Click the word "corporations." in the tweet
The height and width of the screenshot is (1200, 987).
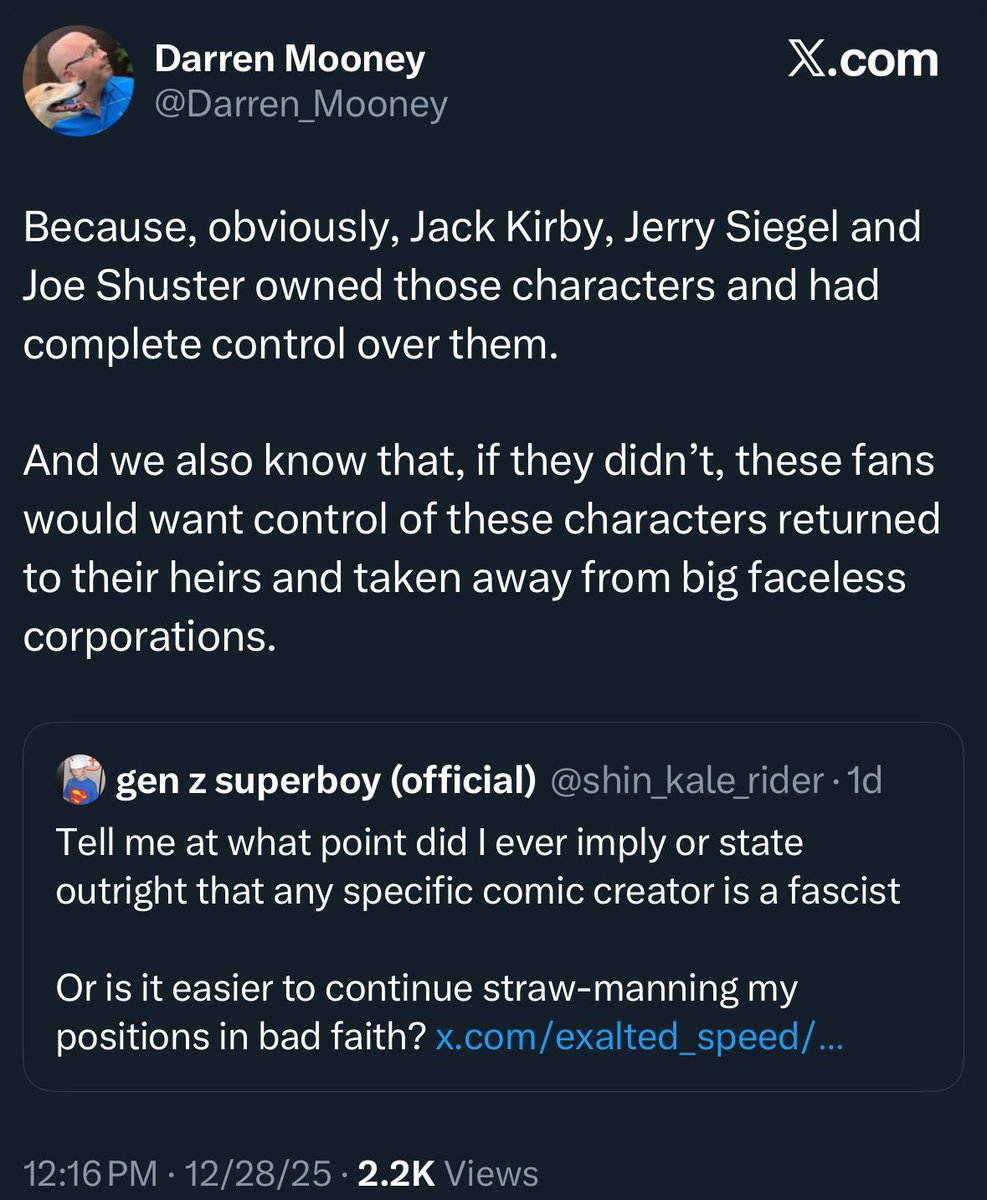[x=148, y=638]
